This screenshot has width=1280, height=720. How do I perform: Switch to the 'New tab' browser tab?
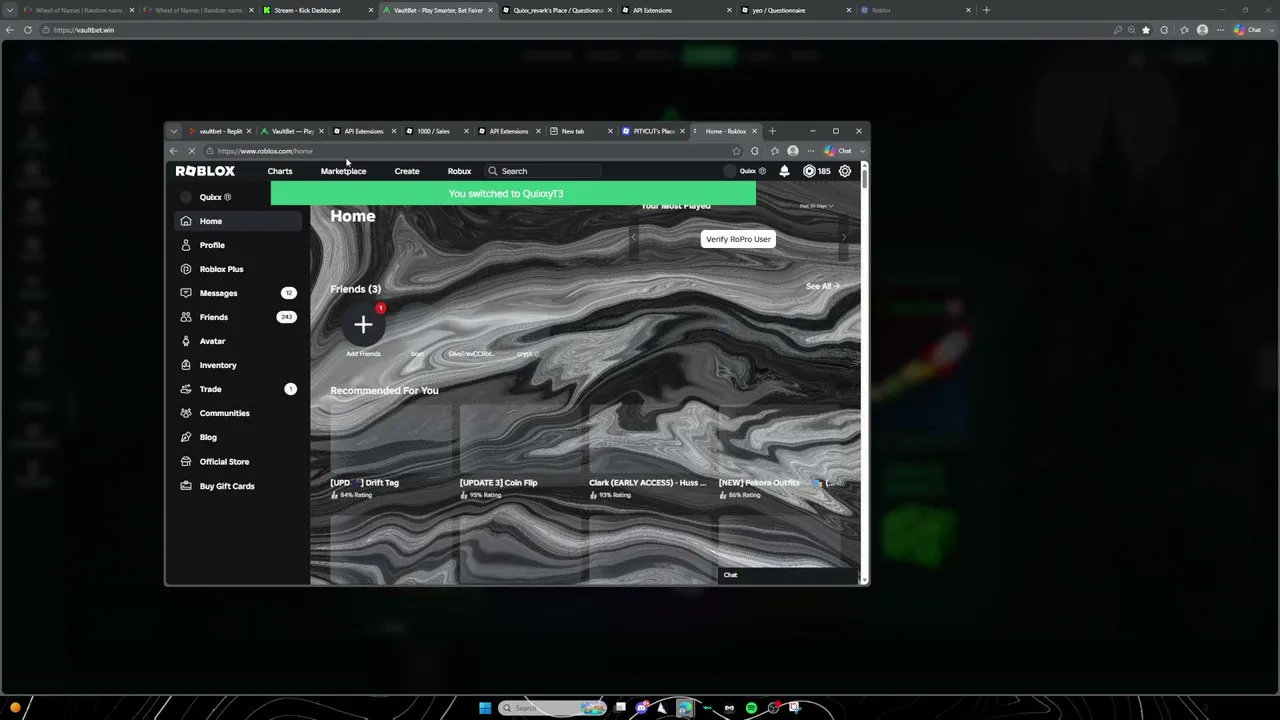581,131
